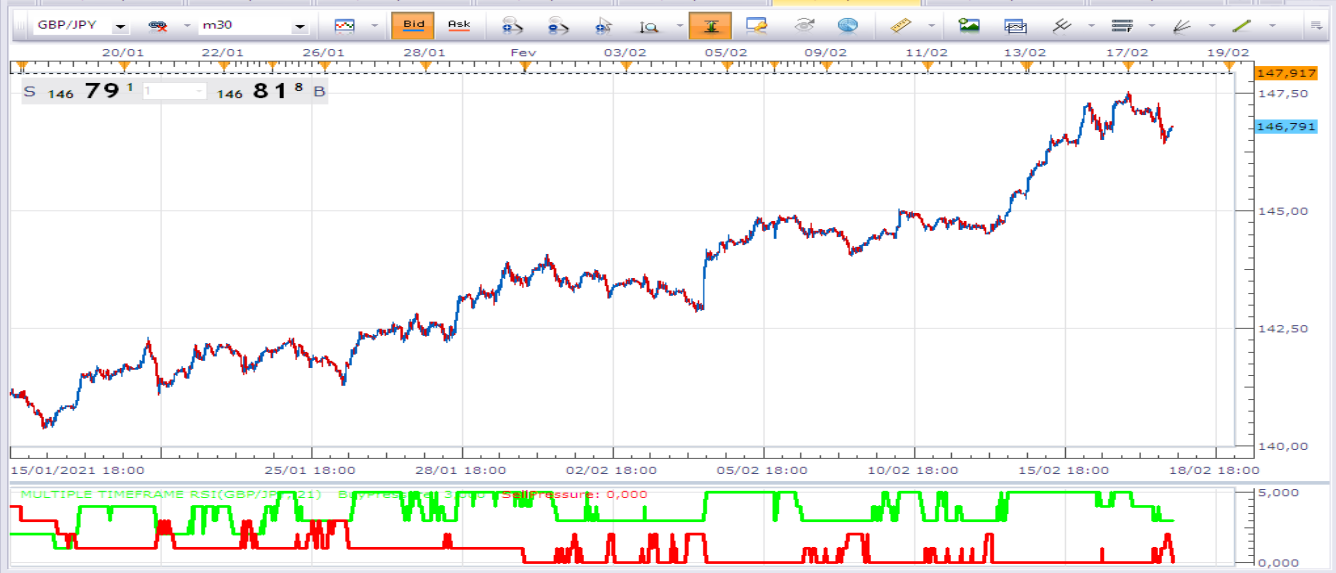
Task: Toggle the orange highlighted auto-scale button
Action: 709,25
